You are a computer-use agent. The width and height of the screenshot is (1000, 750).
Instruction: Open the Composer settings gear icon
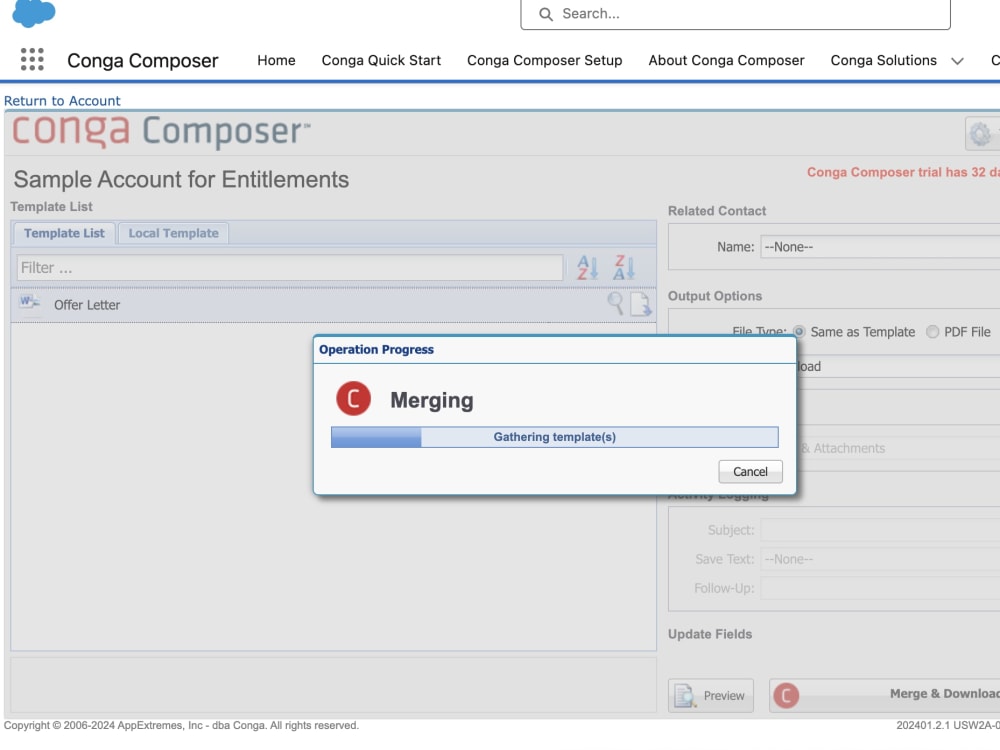point(980,133)
